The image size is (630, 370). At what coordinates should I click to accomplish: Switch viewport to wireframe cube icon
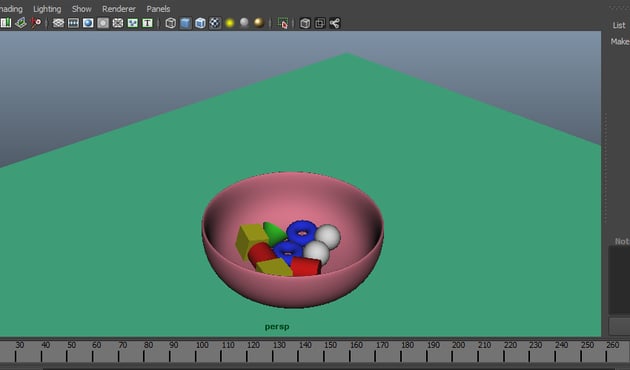click(x=170, y=23)
